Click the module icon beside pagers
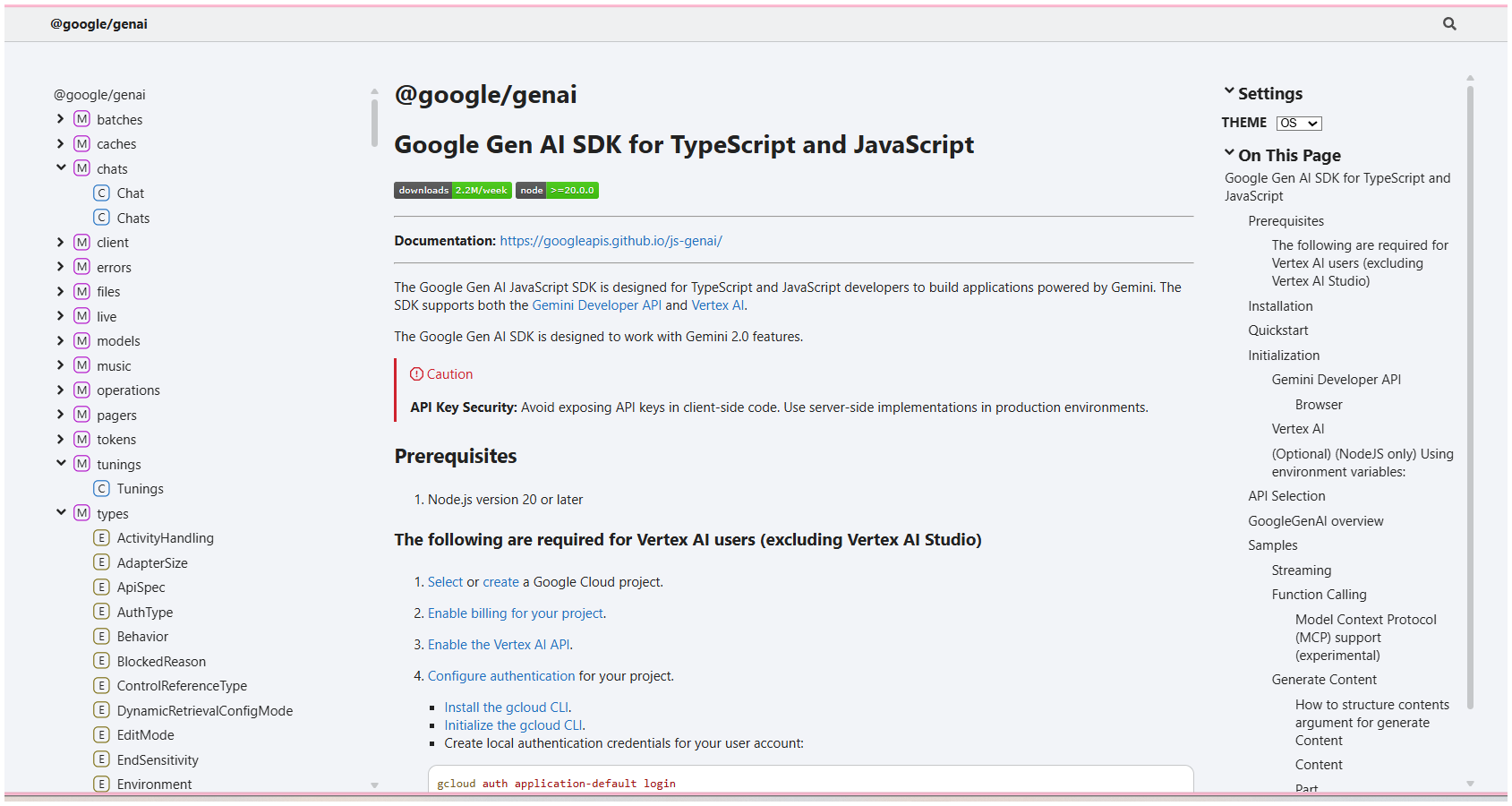Screen dimensions: 1512x806 tap(82, 415)
